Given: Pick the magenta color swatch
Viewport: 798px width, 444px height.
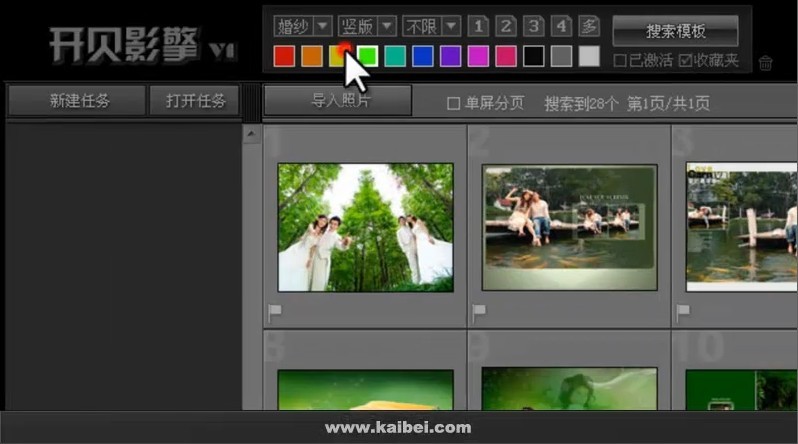Looking at the screenshot, I should [x=478, y=56].
